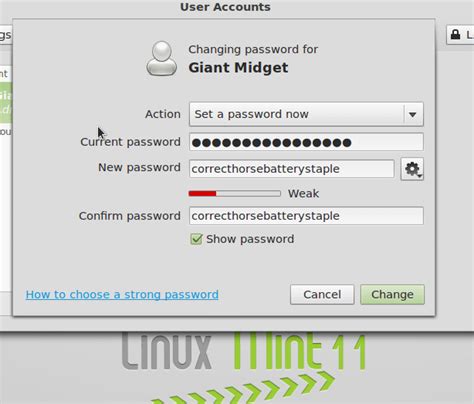Click the 'Show password' label text

250,239
